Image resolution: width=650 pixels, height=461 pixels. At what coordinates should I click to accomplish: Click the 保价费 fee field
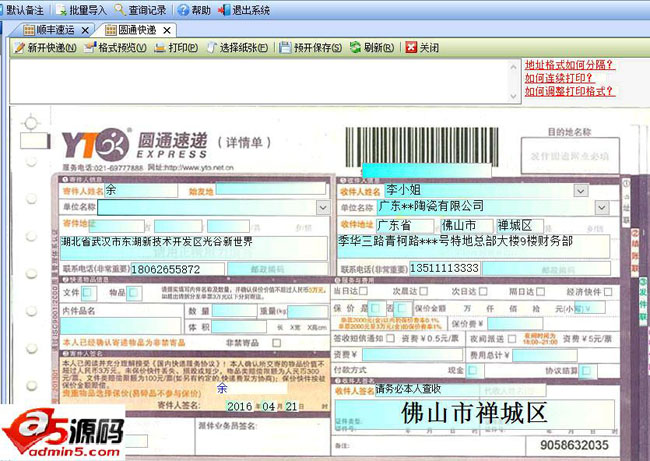point(515,323)
